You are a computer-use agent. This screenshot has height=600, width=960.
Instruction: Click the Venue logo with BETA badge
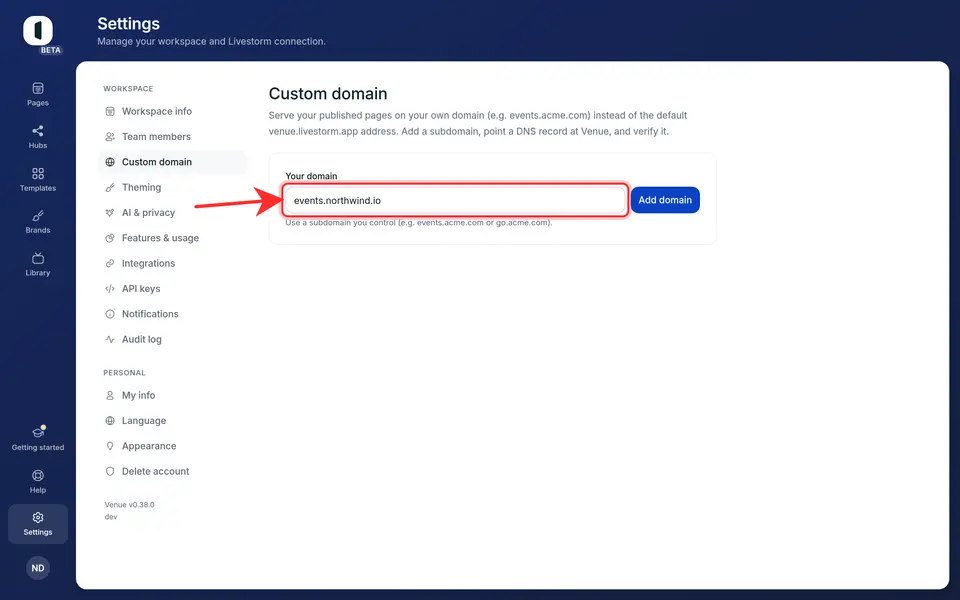pyautogui.click(x=40, y=34)
